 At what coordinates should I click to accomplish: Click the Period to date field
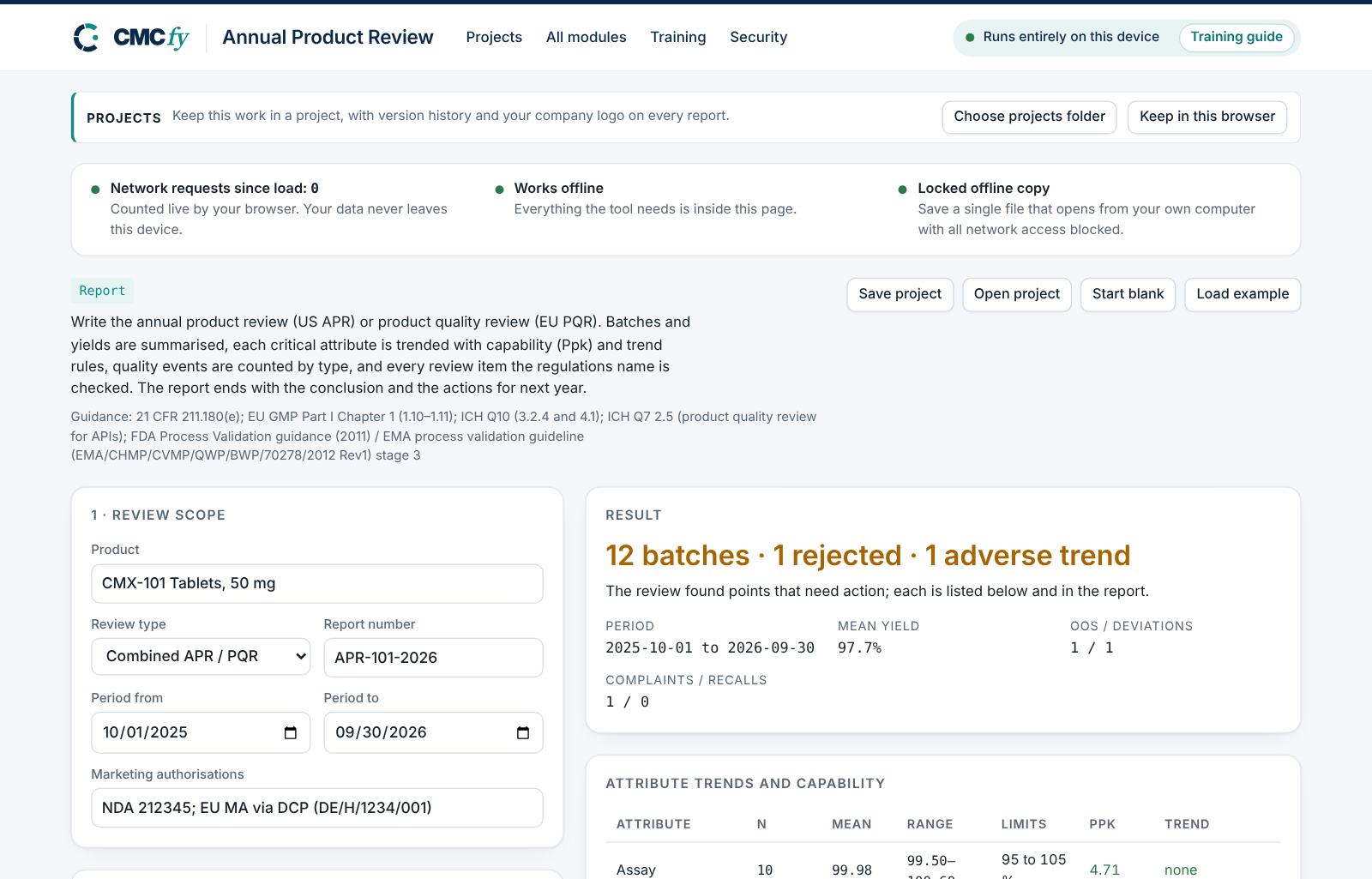(x=433, y=732)
